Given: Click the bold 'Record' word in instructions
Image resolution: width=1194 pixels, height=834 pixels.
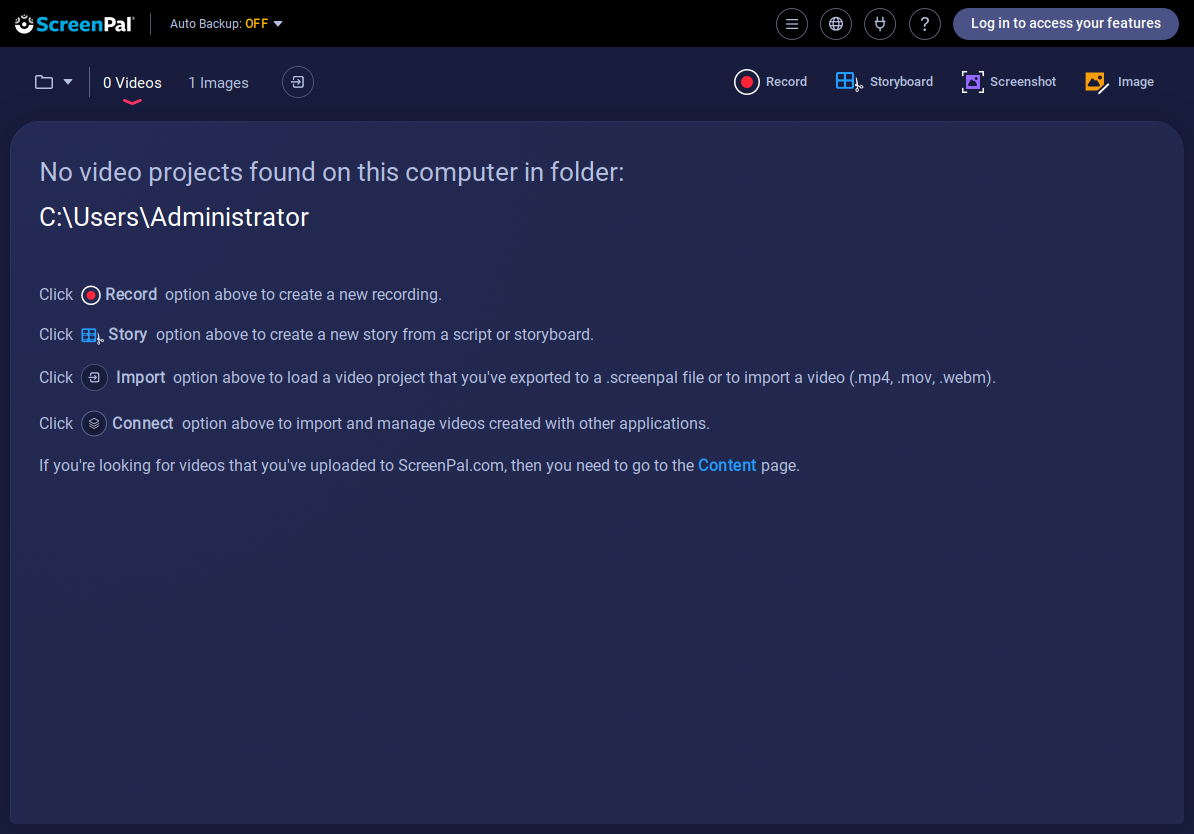Looking at the screenshot, I should 131,295.
